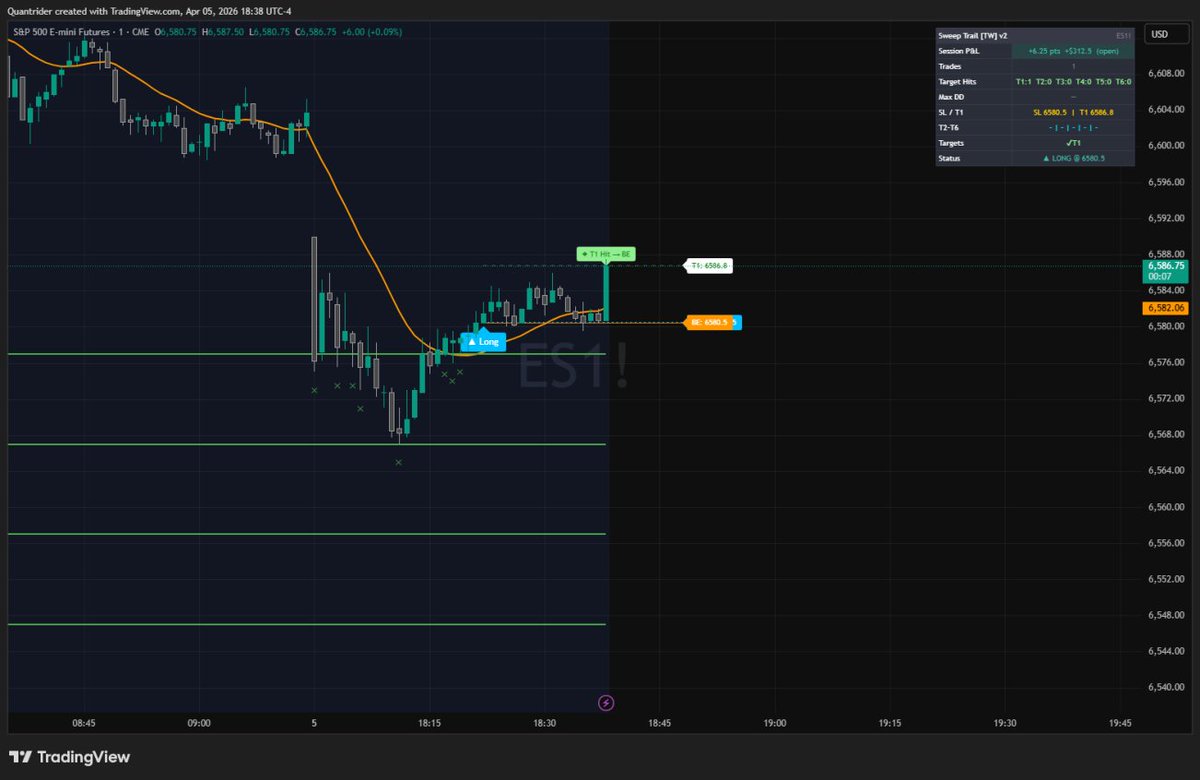Select the orange BE: 6580.5 breakeven tag
Image resolution: width=1200 pixels, height=780 pixels.
coord(709,322)
